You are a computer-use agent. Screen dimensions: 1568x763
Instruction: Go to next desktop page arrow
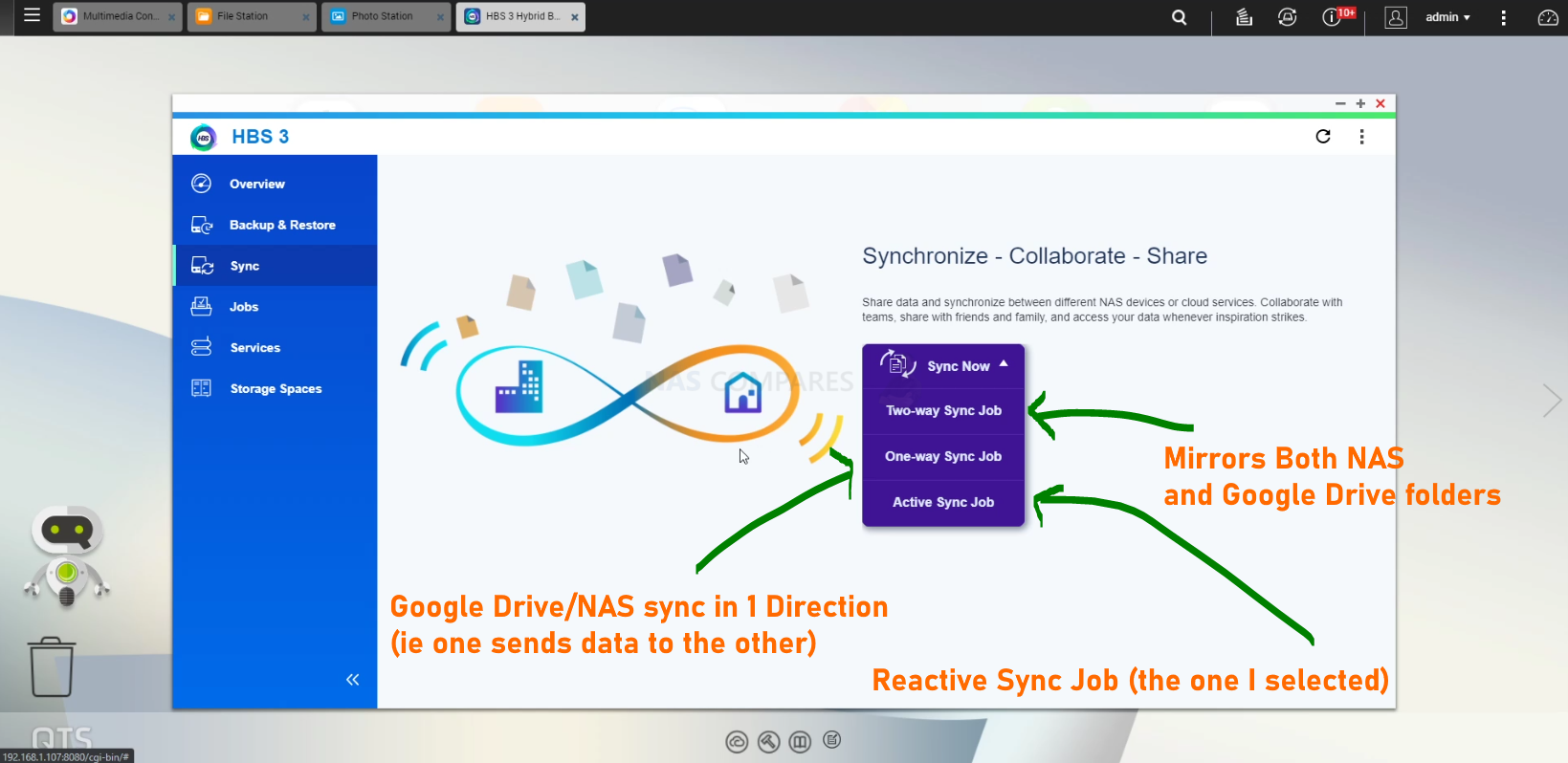click(1552, 401)
